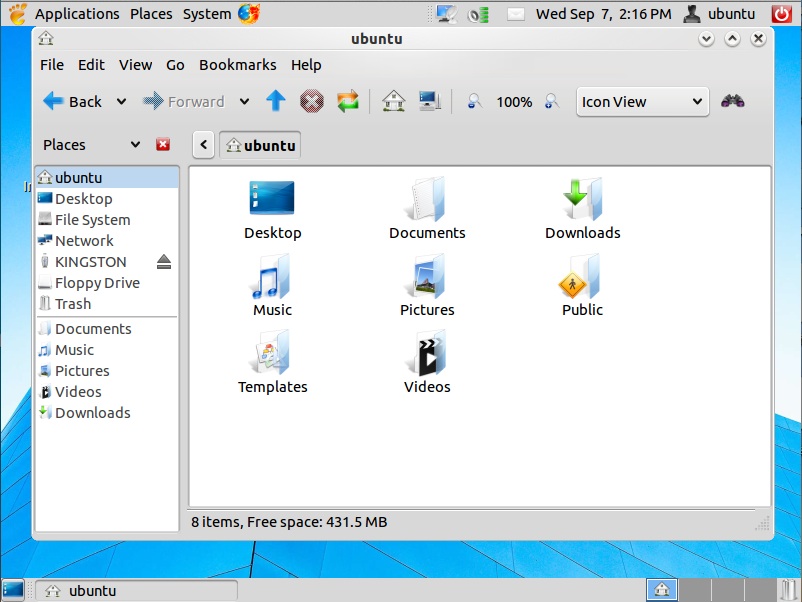Open the Places menu in top panel

(x=151, y=14)
